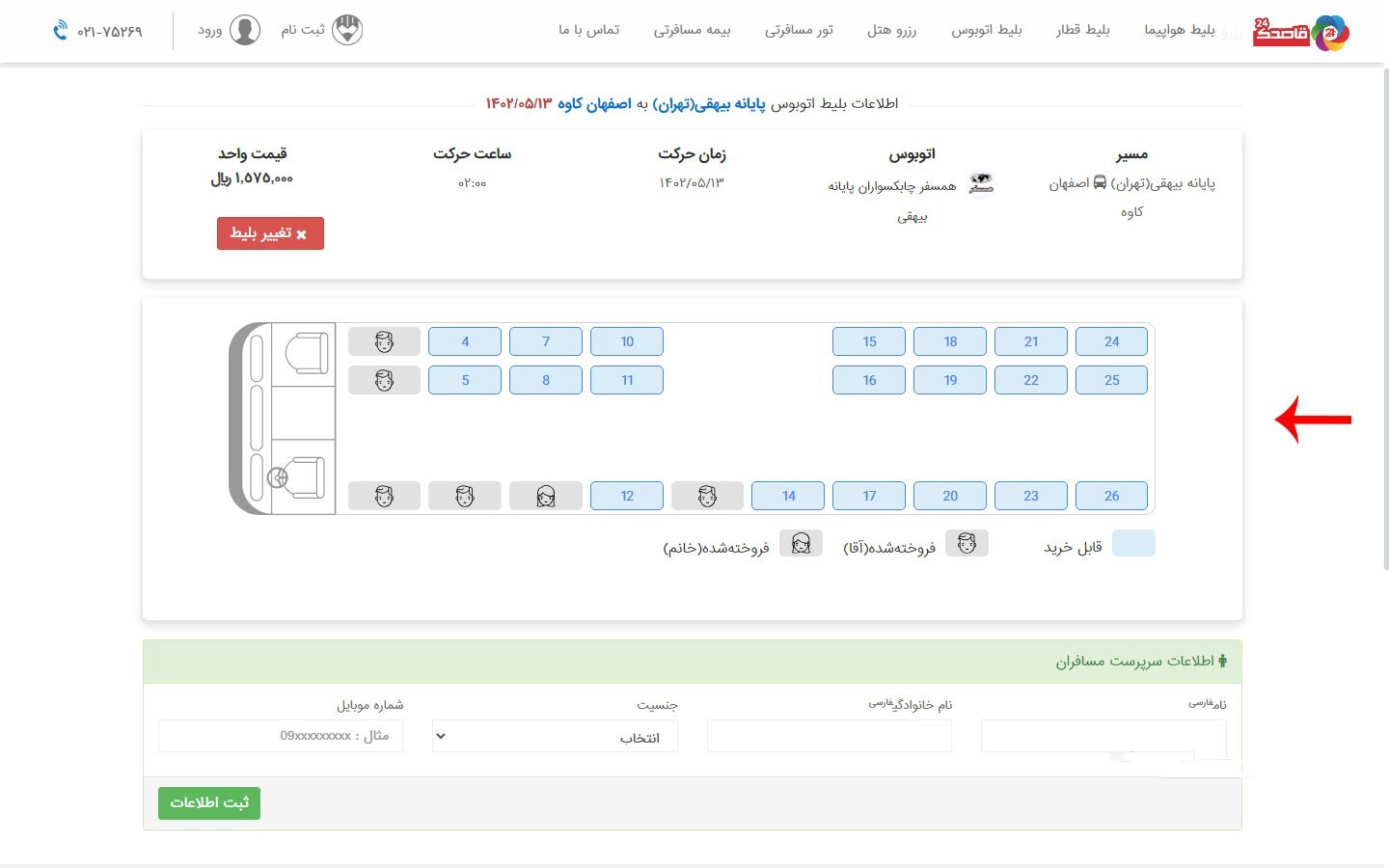The width and height of the screenshot is (1389, 868).
Task: Select seat number 12
Action: [627, 496]
